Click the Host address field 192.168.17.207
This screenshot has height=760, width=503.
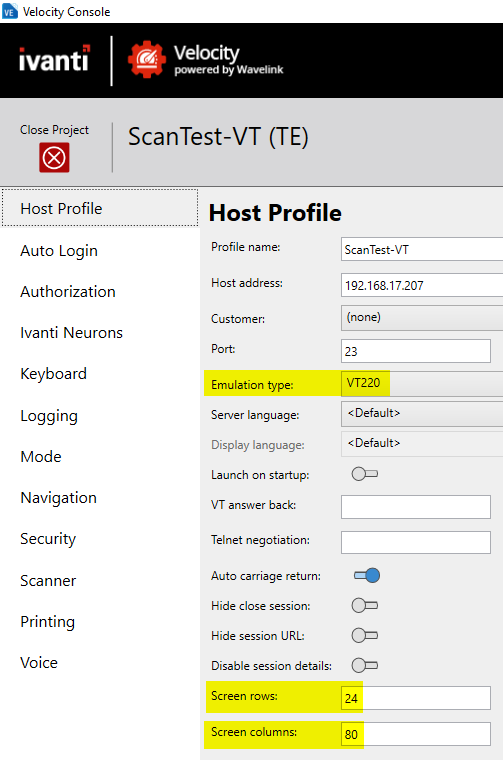pyautogui.click(x=422, y=285)
